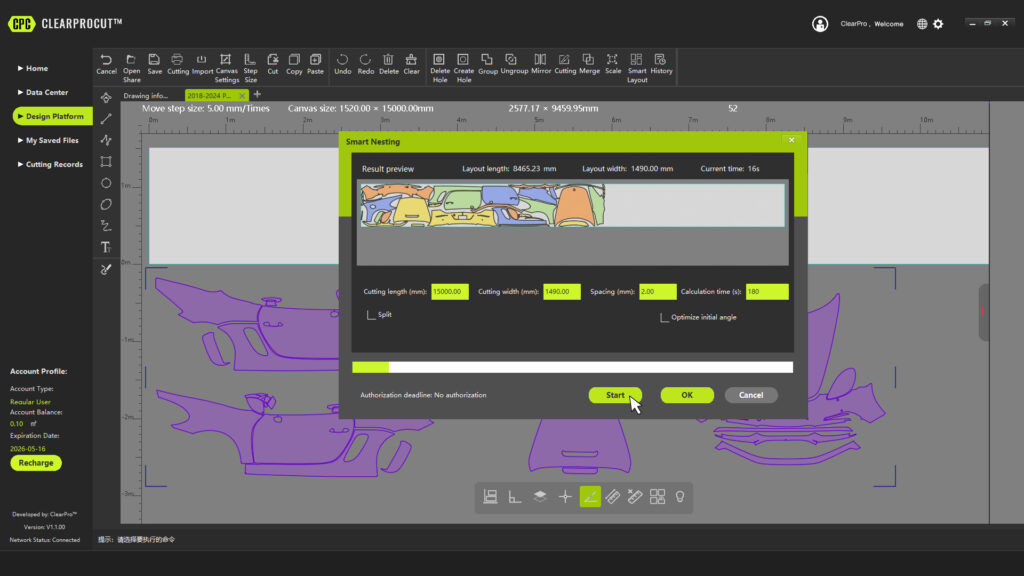Screen dimensions: 1024x576
Task: Open the Step Size tool
Action: pos(250,68)
